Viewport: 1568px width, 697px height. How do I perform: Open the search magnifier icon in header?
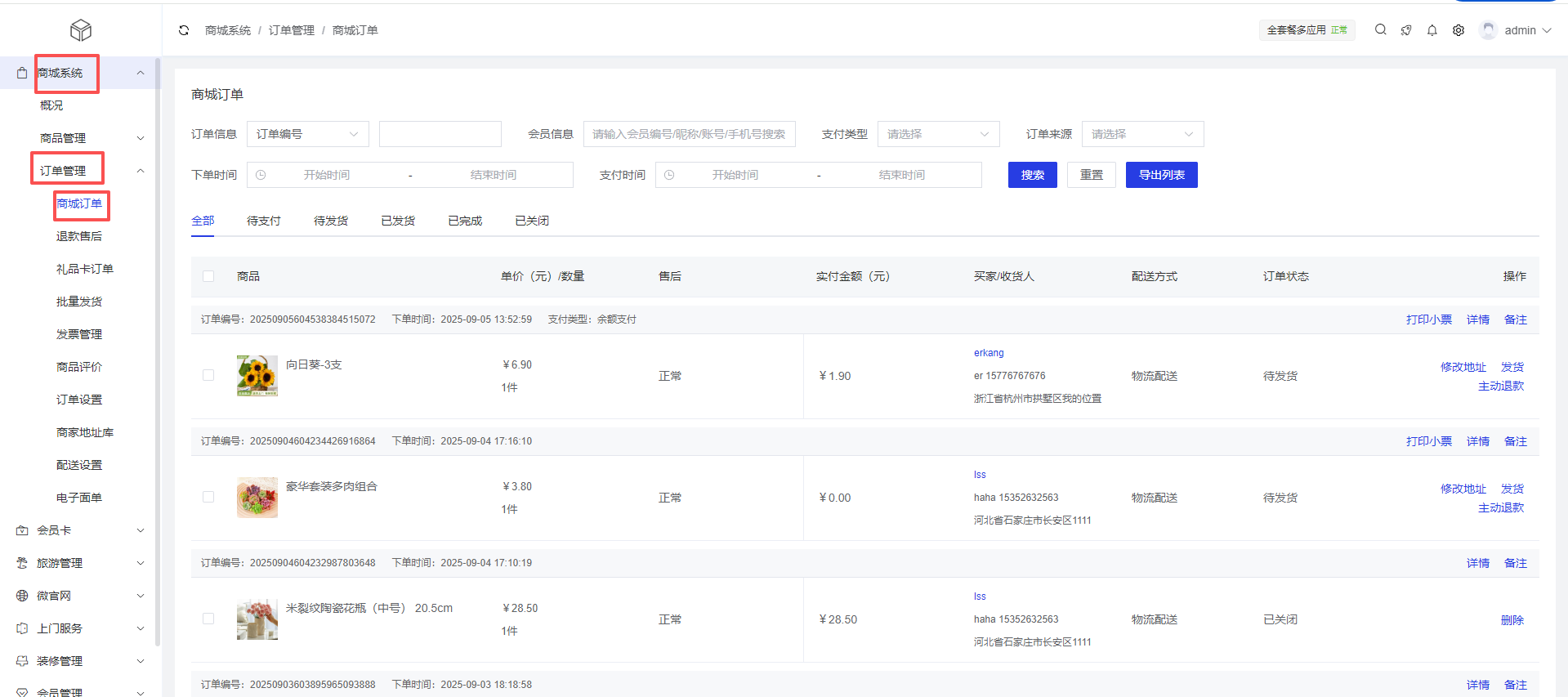[1380, 29]
